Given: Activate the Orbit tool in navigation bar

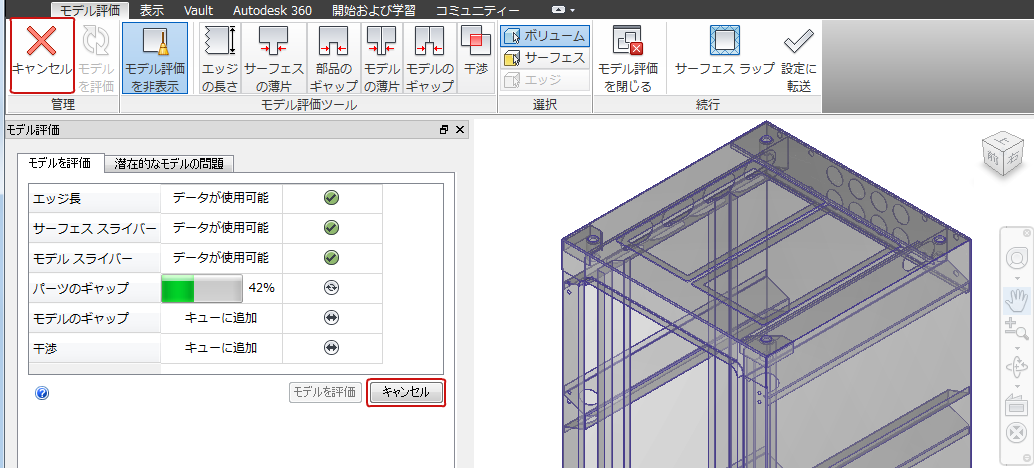Looking at the screenshot, I should pos(1017,367).
